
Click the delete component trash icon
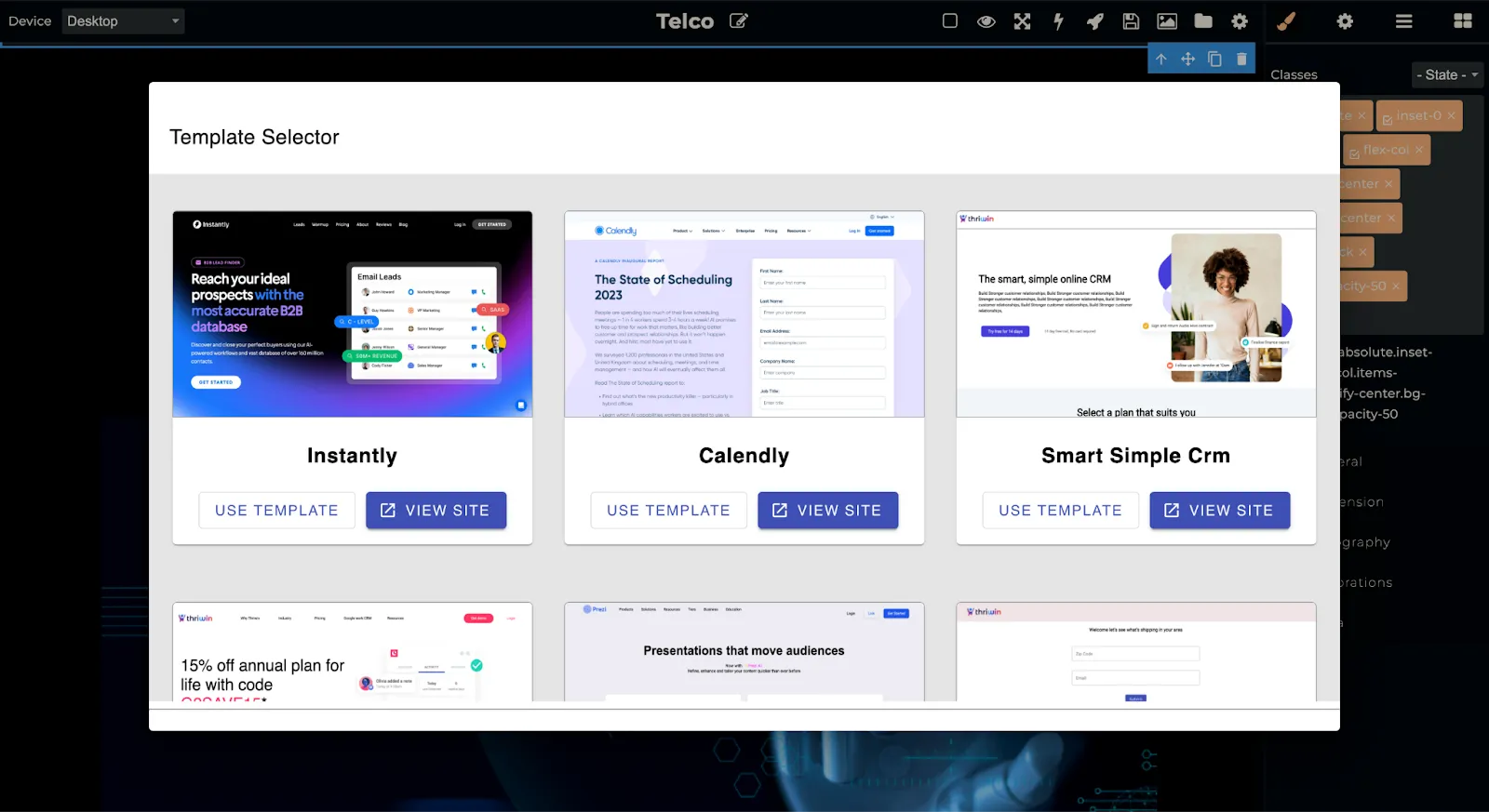coord(1241,59)
